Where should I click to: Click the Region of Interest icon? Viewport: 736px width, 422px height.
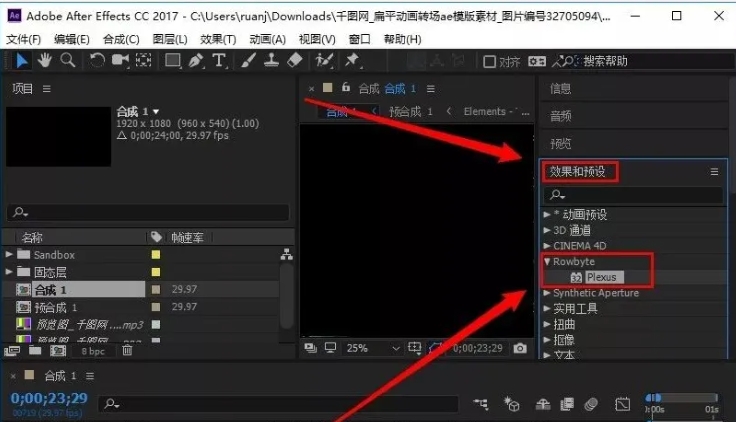click(x=414, y=348)
